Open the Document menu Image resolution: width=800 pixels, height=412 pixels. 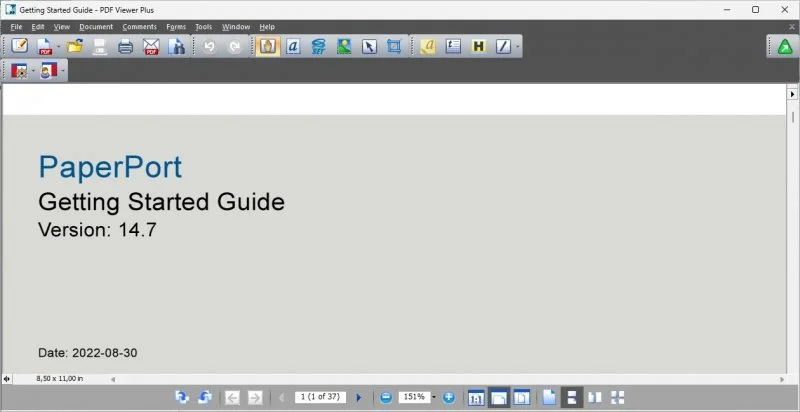pos(96,27)
